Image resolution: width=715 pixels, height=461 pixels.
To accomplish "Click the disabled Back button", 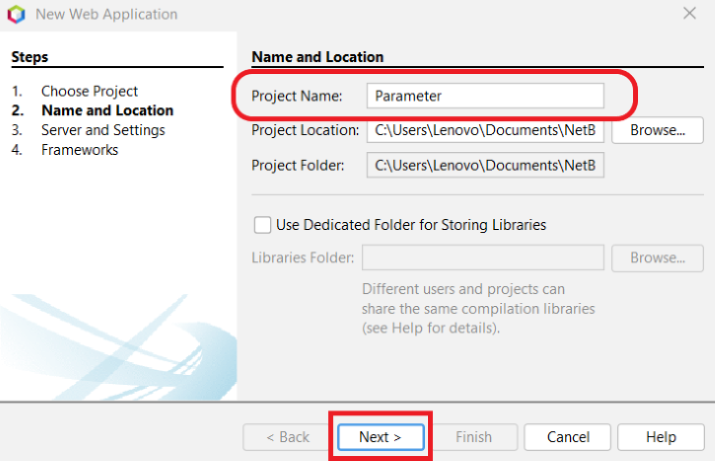I will coord(287,437).
